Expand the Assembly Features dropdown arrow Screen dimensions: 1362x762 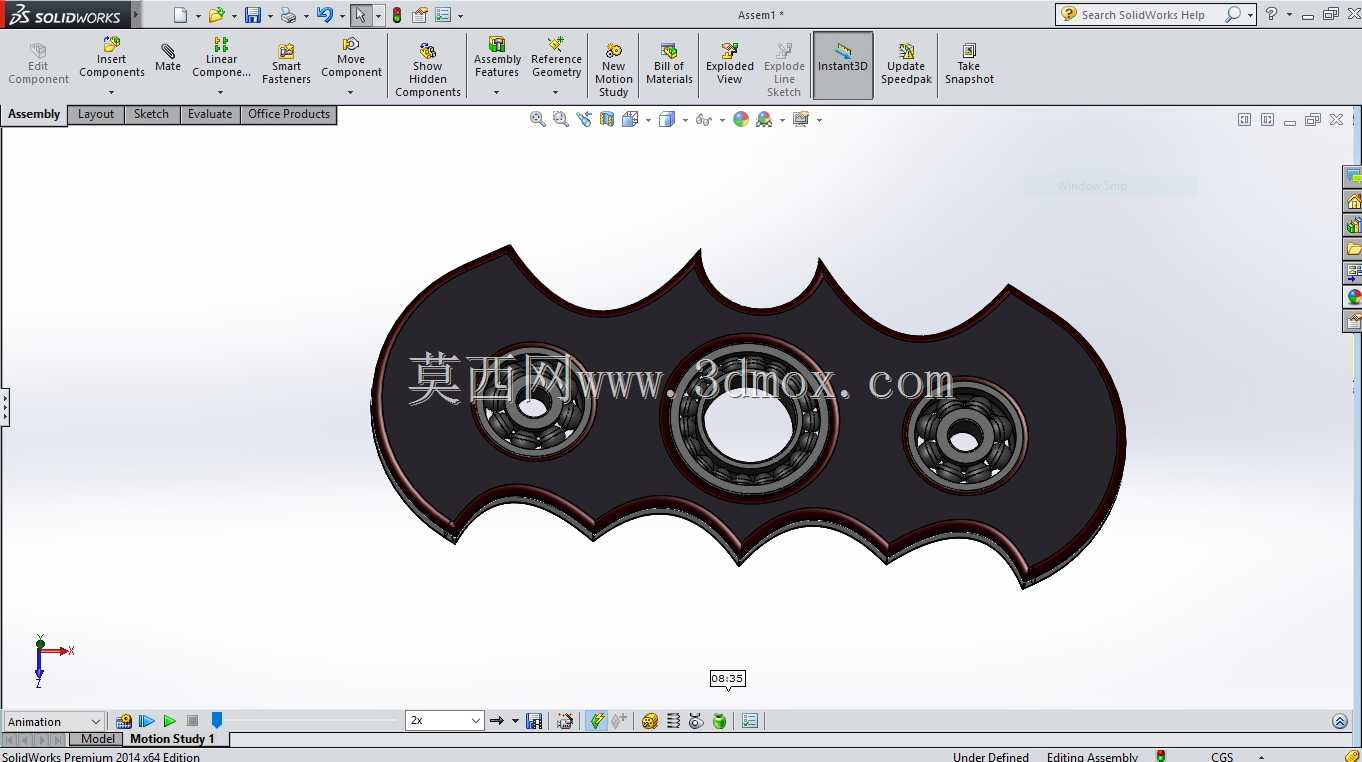[497, 93]
